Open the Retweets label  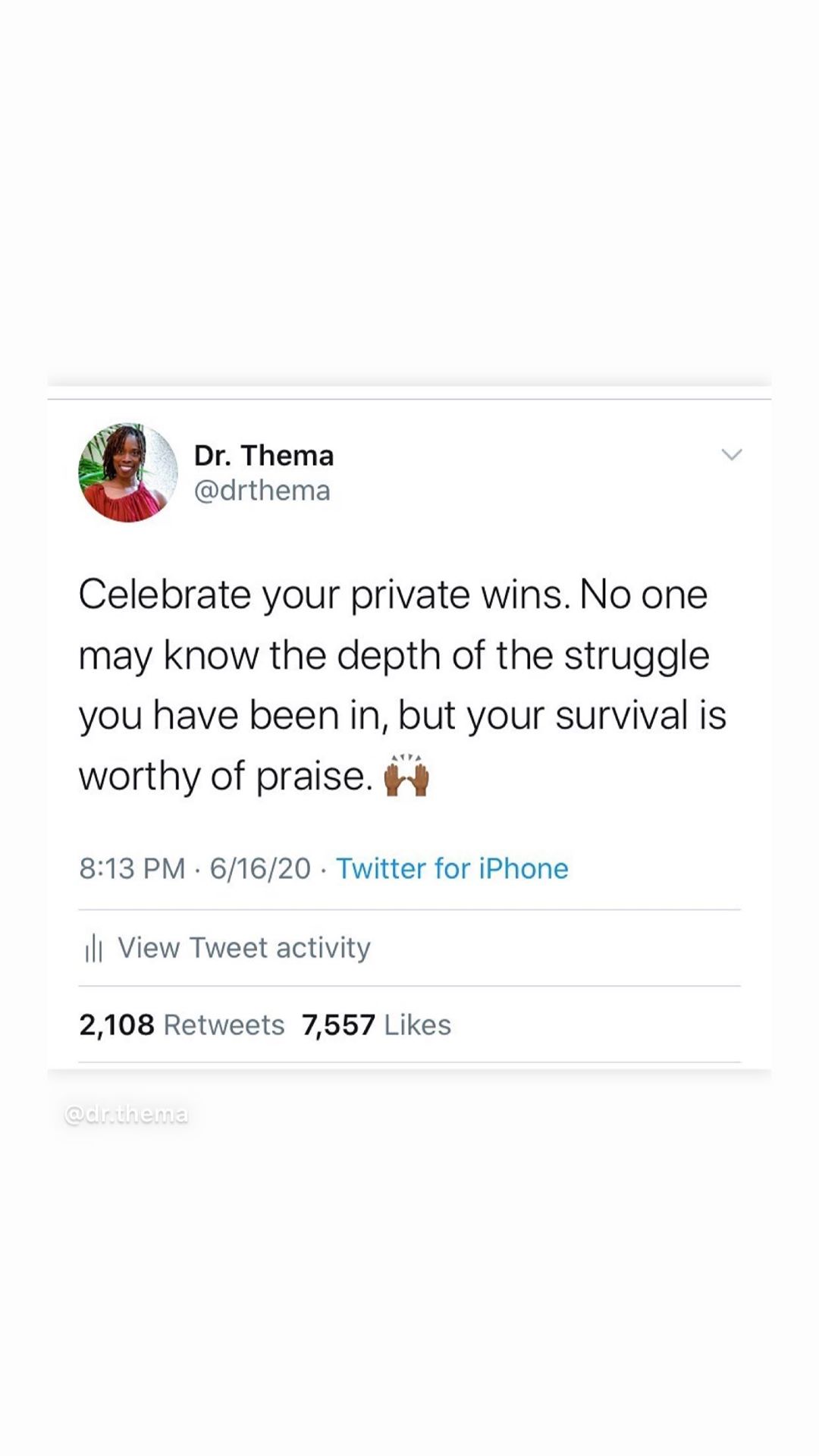[224, 1025]
